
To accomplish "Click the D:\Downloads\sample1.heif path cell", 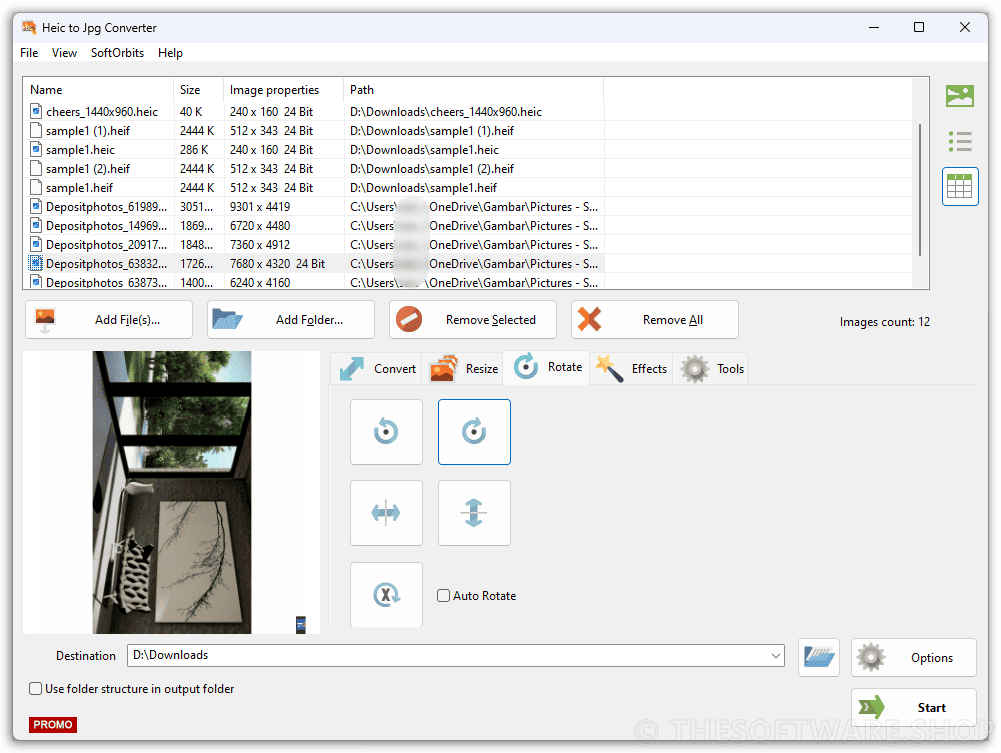I will pos(423,188).
